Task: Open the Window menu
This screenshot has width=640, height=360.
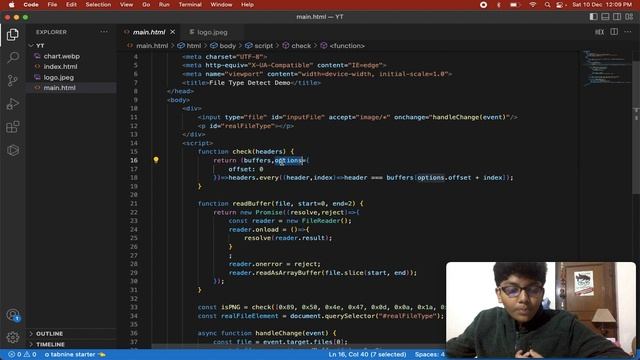Action: coord(221,4)
